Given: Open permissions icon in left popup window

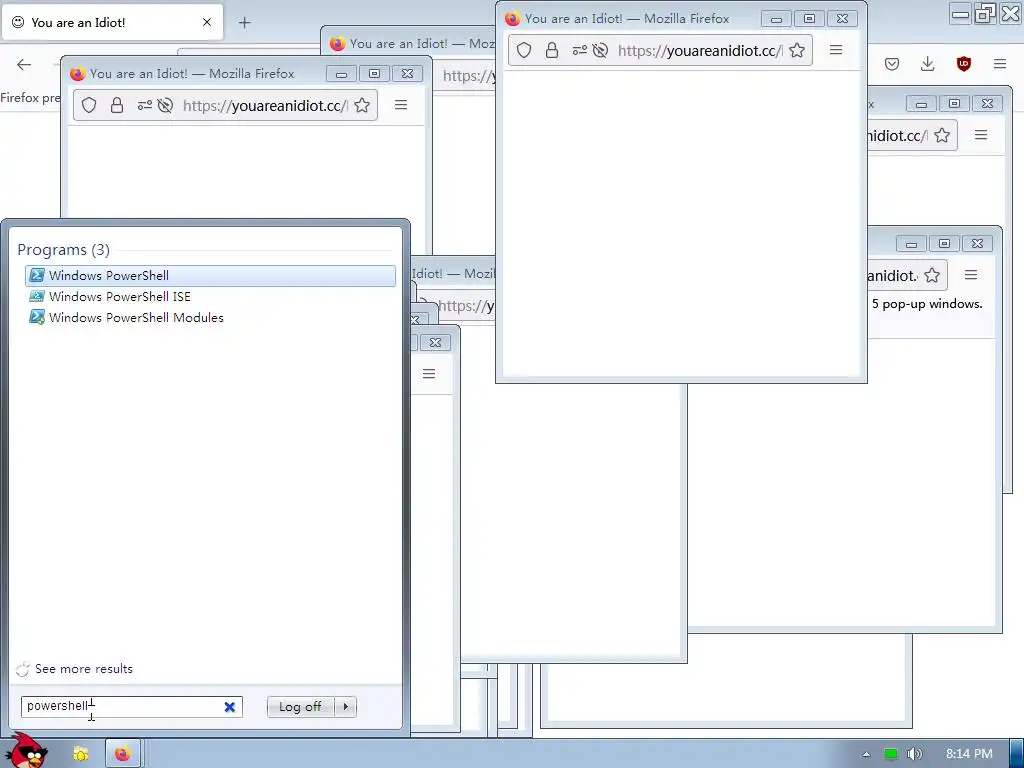Looking at the screenshot, I should (144, 105).
